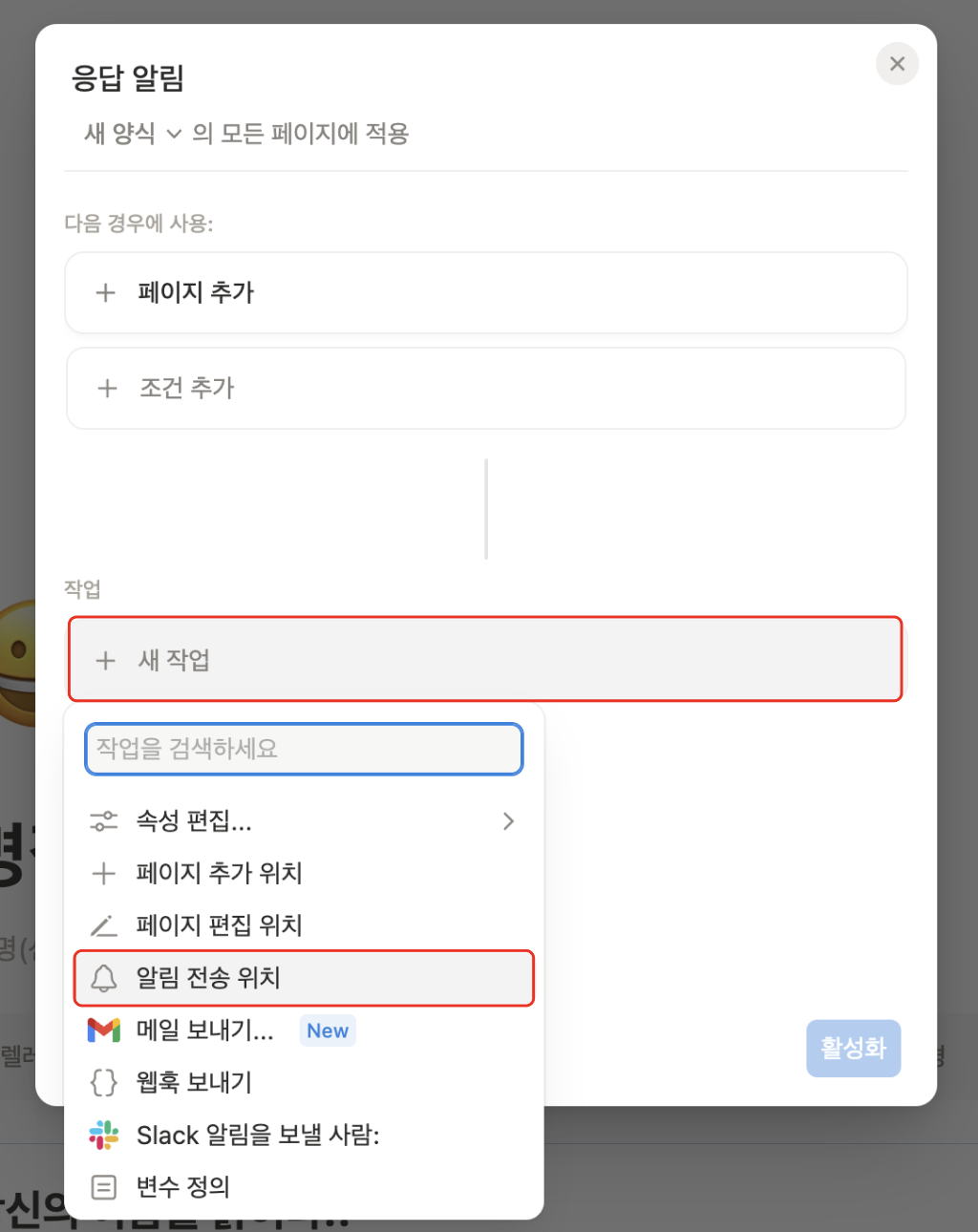Click the plus icon in 페이지 추가
The image size is (978, 1232).
pos(105,292)
